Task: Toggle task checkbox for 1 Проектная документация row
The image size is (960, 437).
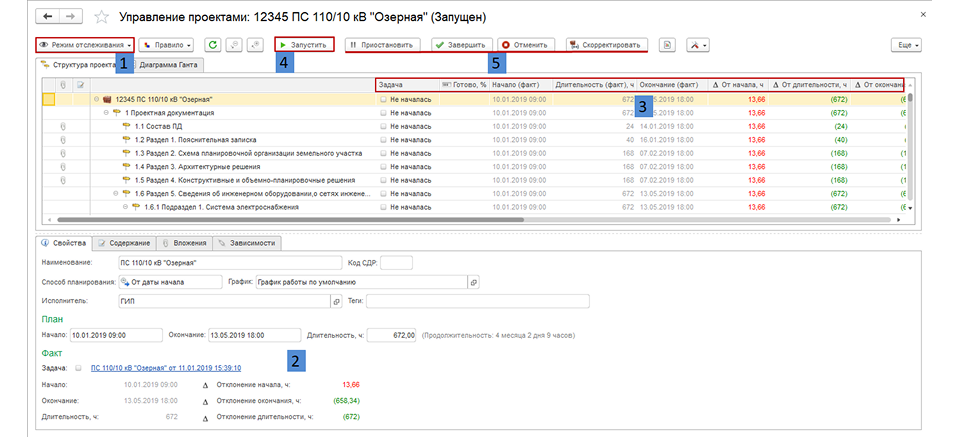Action: pos(383,113)
